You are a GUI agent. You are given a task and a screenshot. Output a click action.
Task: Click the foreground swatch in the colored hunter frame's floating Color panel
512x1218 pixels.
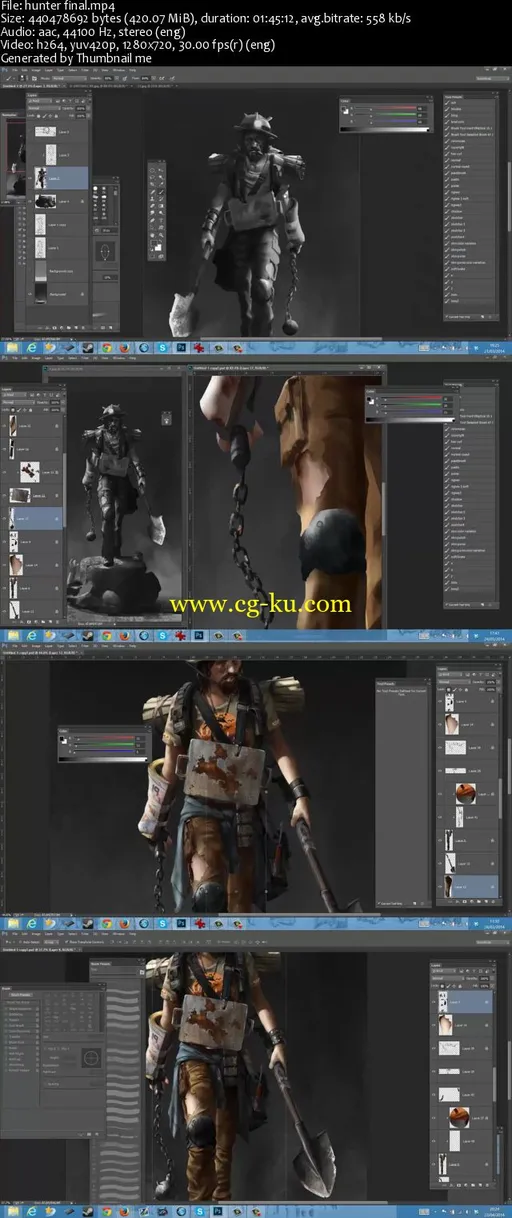point(61,738)
